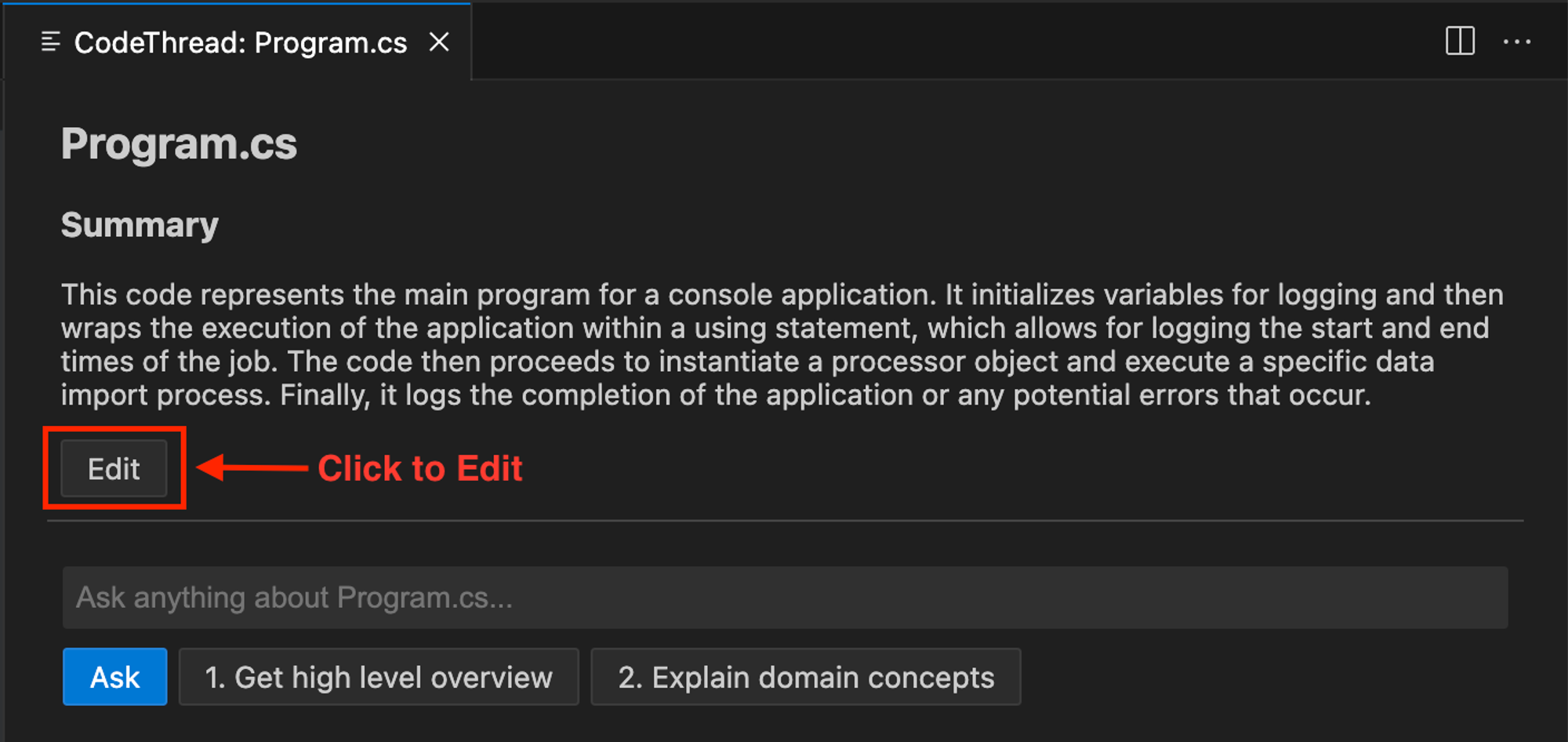Choose "2. Explain domain concepts" suggestion
This screenshot has height=742, width=1568.
[x=806, y=677]
